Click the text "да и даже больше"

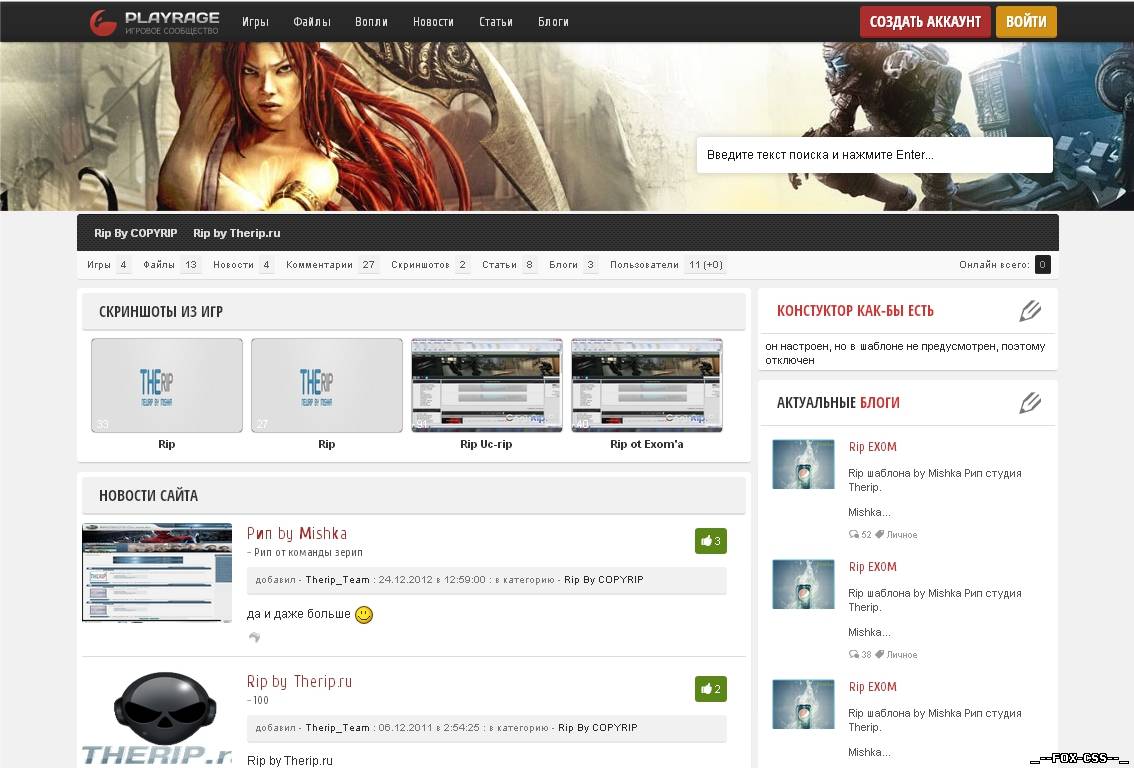299,614
